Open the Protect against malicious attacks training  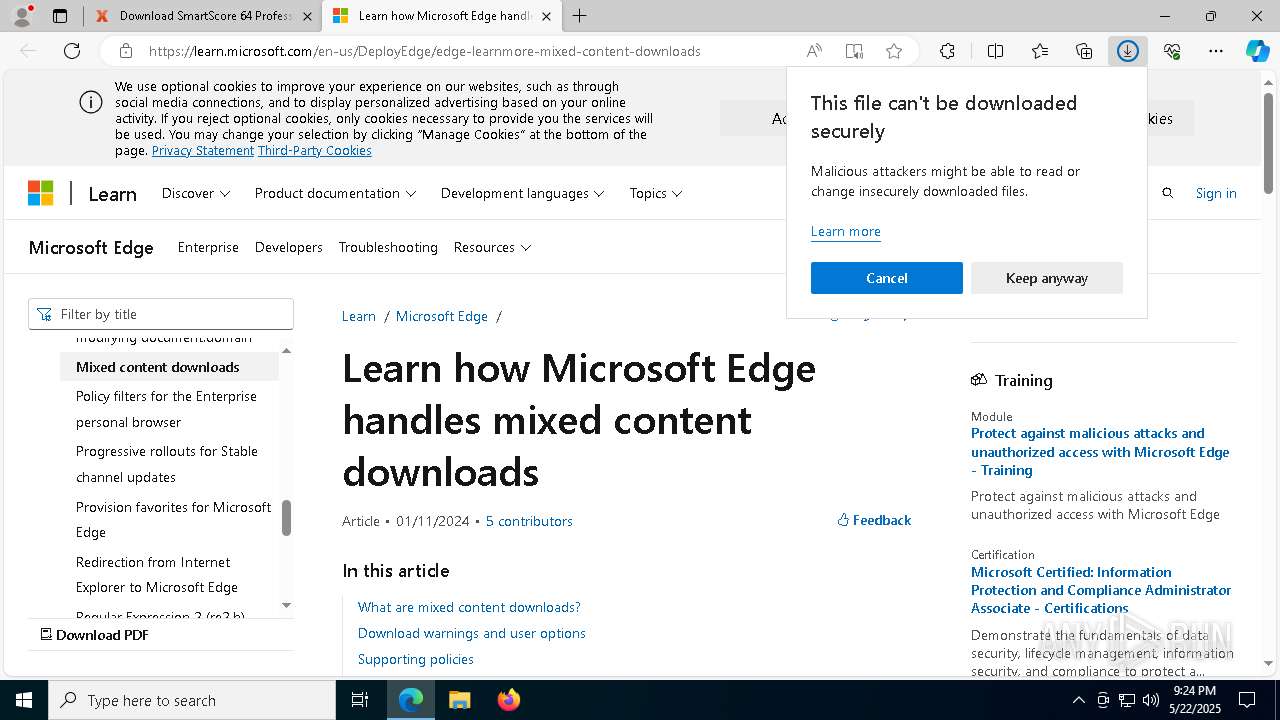coord(1100,452)
